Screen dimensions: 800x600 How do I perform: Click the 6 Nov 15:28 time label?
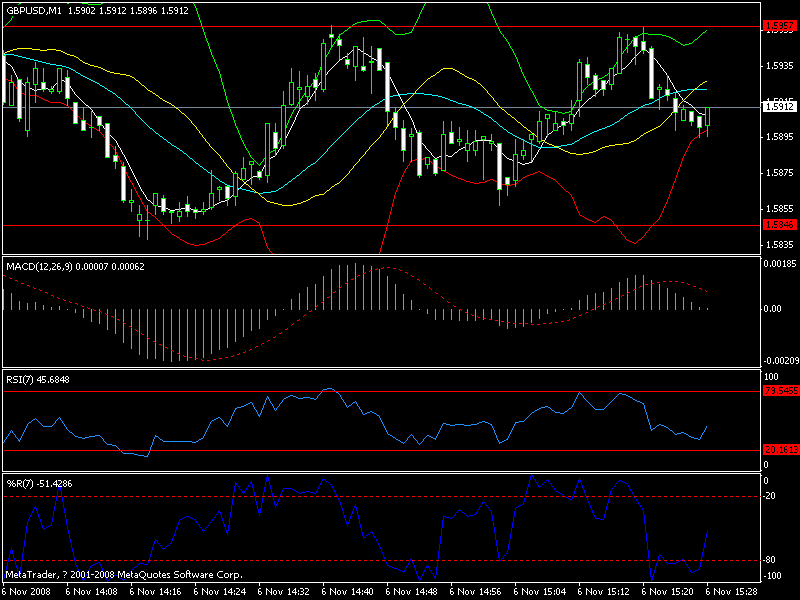click(x=732, y=592)
